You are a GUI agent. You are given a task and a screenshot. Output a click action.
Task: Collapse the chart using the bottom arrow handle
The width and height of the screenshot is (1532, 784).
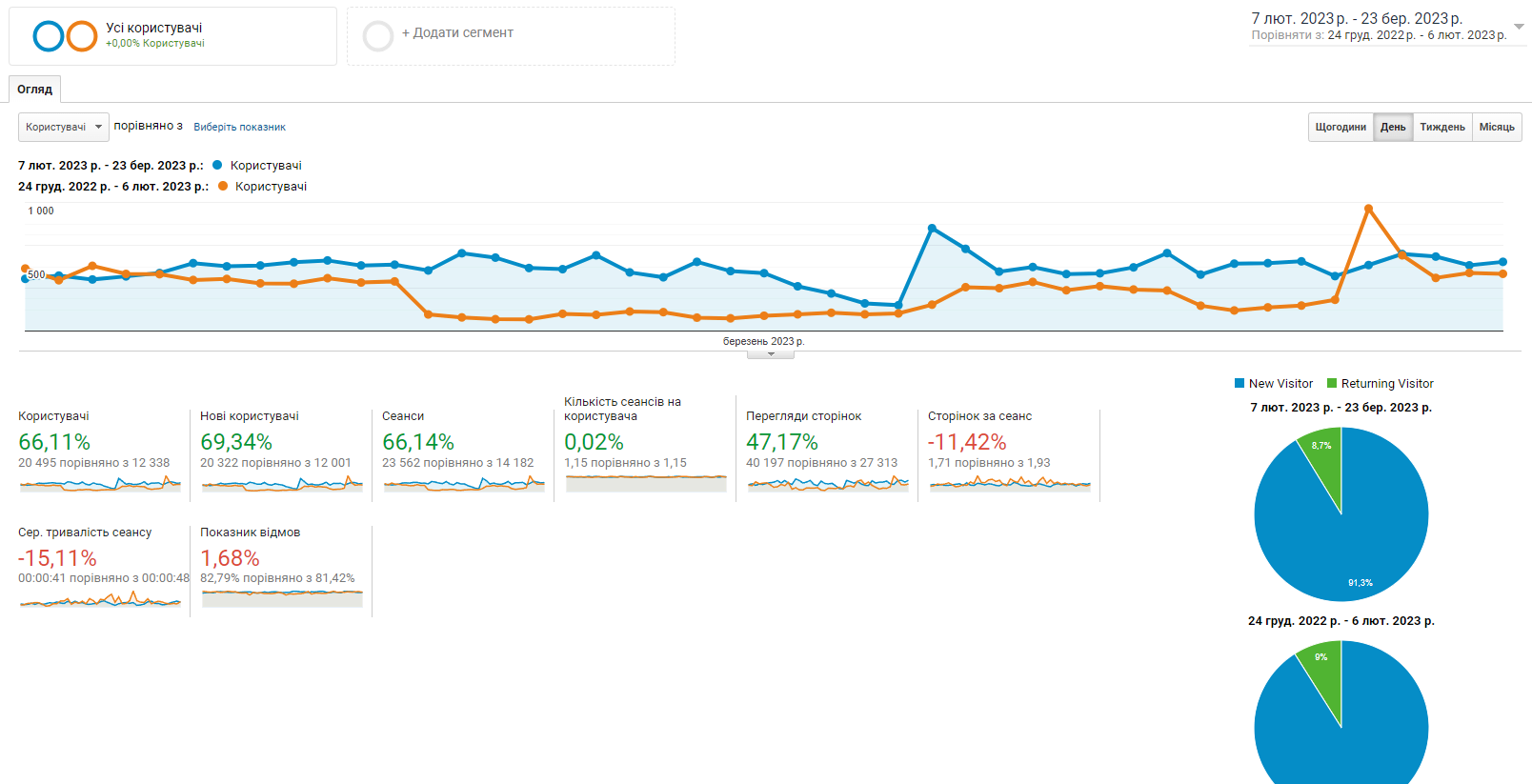pos(771,354)
